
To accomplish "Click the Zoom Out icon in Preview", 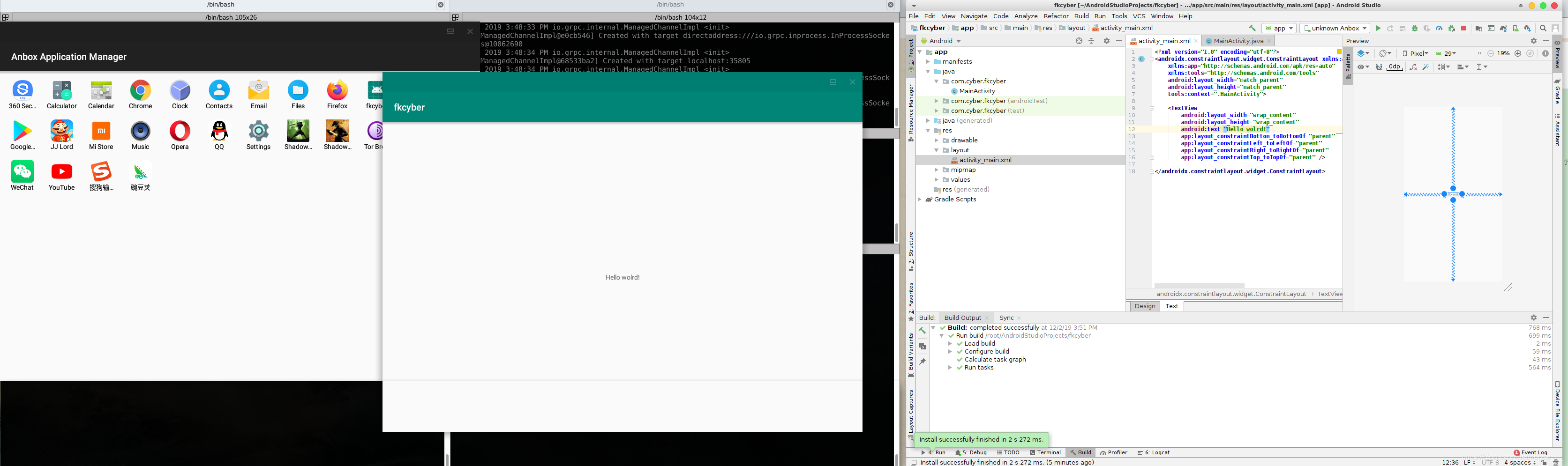I will pos(1491,53).
